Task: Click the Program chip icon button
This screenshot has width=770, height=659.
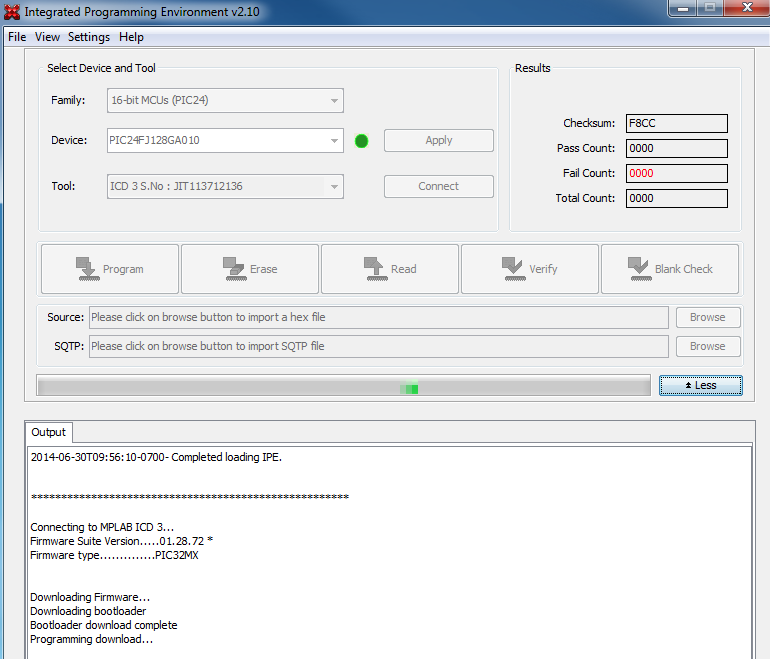Action: pos(109,269)
